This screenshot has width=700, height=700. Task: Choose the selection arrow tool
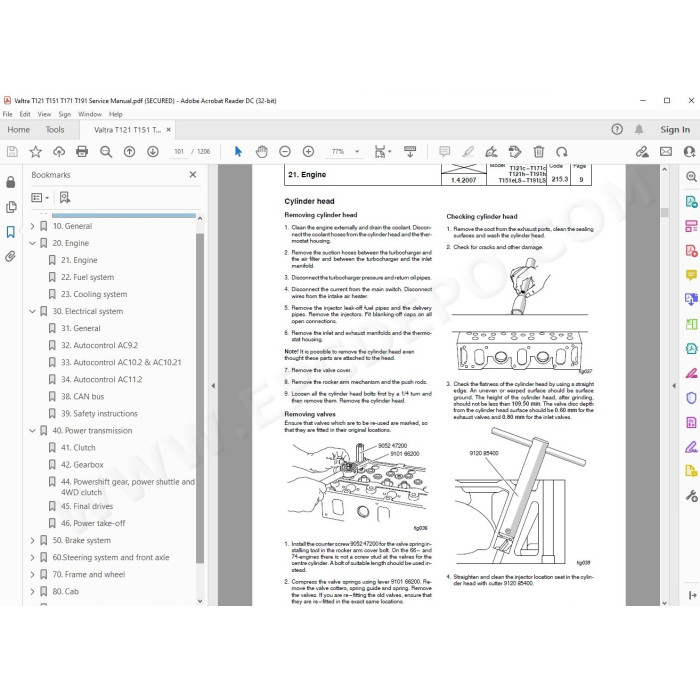pyautogui.click(x=238, y=152)
